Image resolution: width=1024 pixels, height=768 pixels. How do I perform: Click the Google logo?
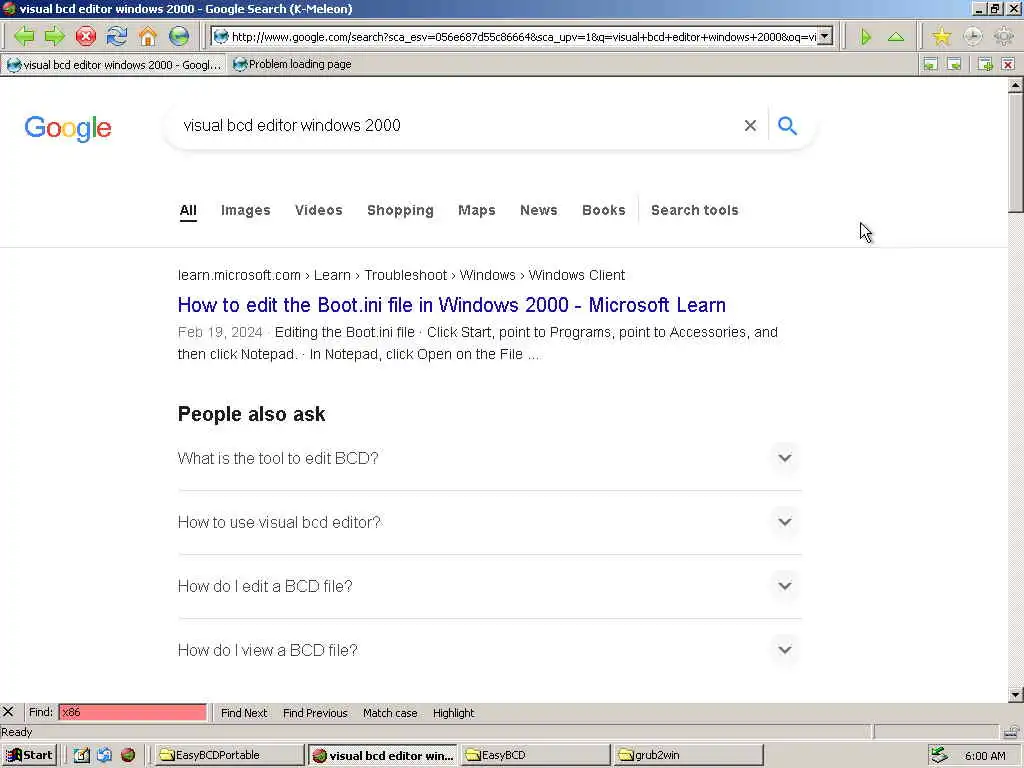tap(68, 129)
